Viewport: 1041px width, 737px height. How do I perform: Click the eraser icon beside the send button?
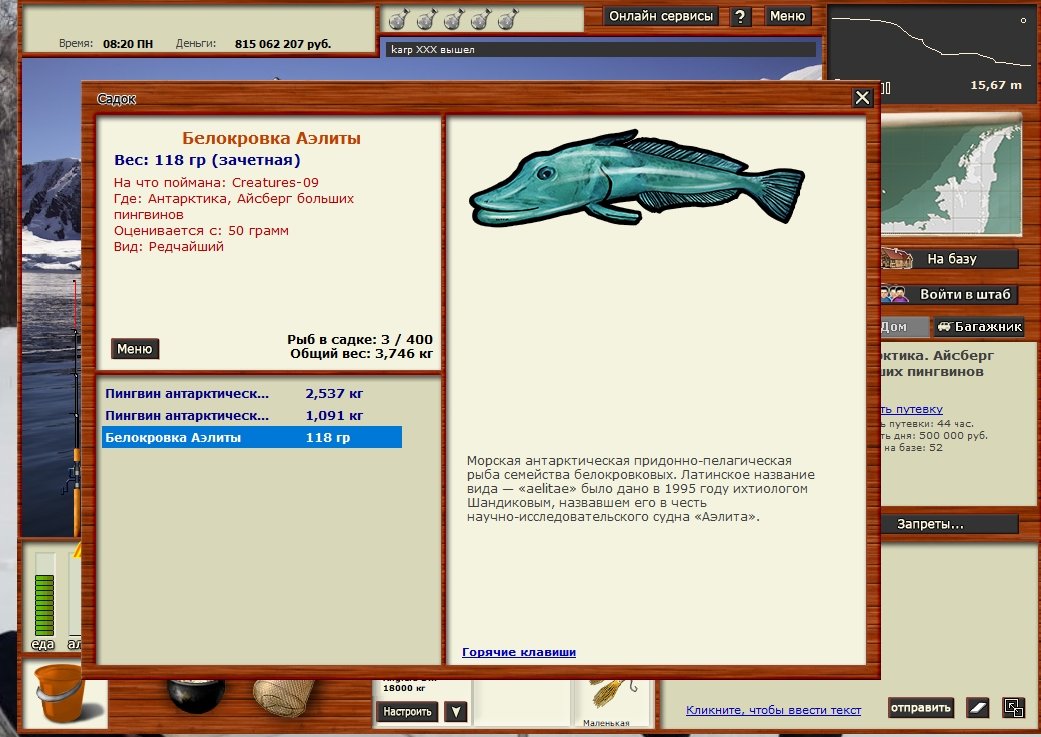[x=976, y=708]
